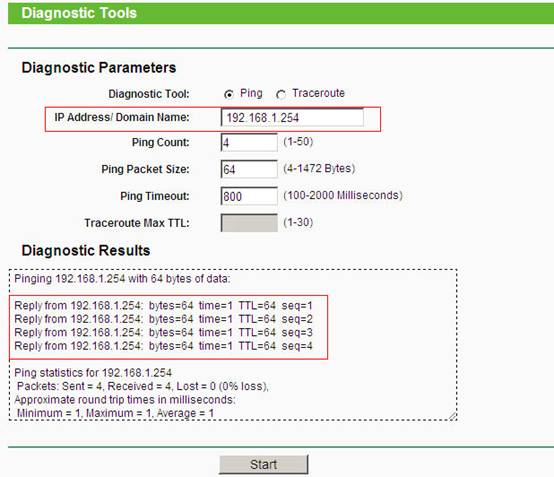Viewport: 554px width, 477px height.
Task: Click the Pinging 192.168.1.254 header line
Action: point(122,279)
